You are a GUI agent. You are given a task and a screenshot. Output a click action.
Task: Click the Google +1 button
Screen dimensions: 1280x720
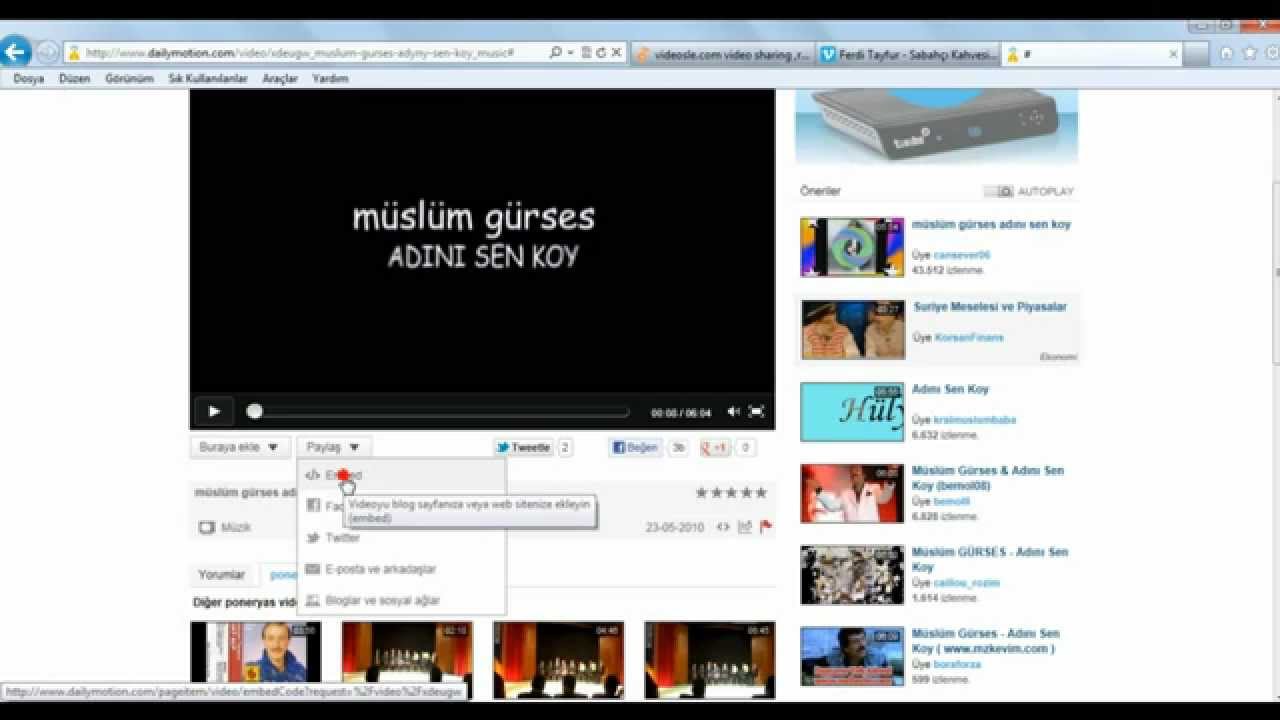click(x=715, y=447)
